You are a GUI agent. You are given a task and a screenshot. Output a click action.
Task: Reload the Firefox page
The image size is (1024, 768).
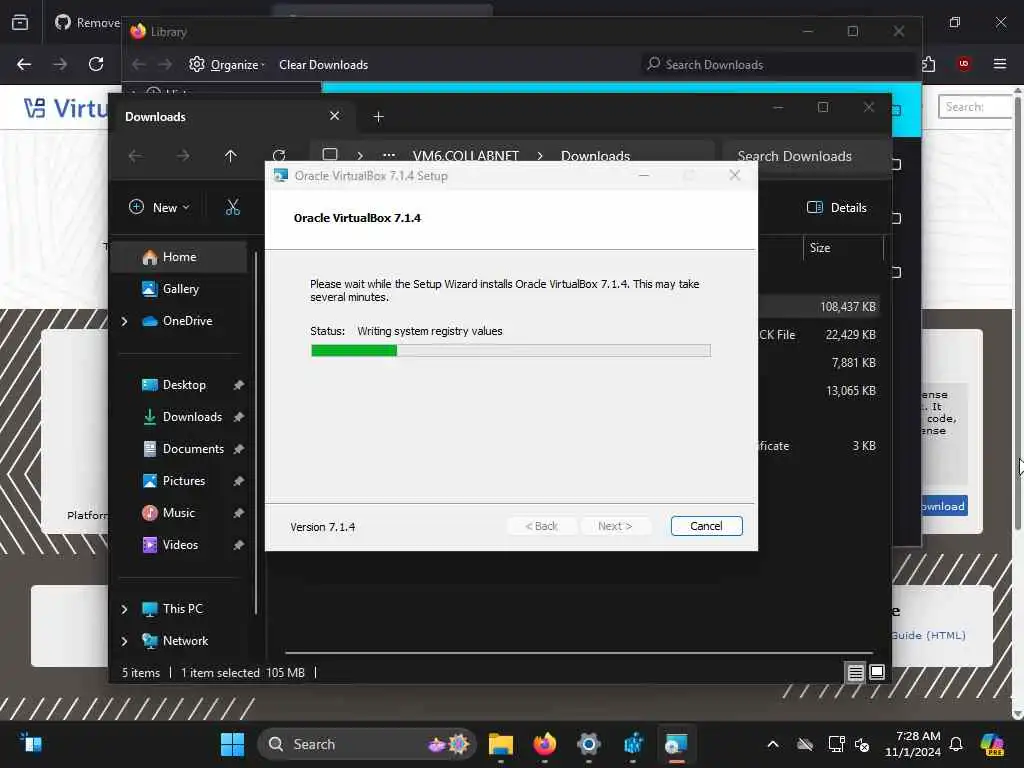click(x=96, y=64)
